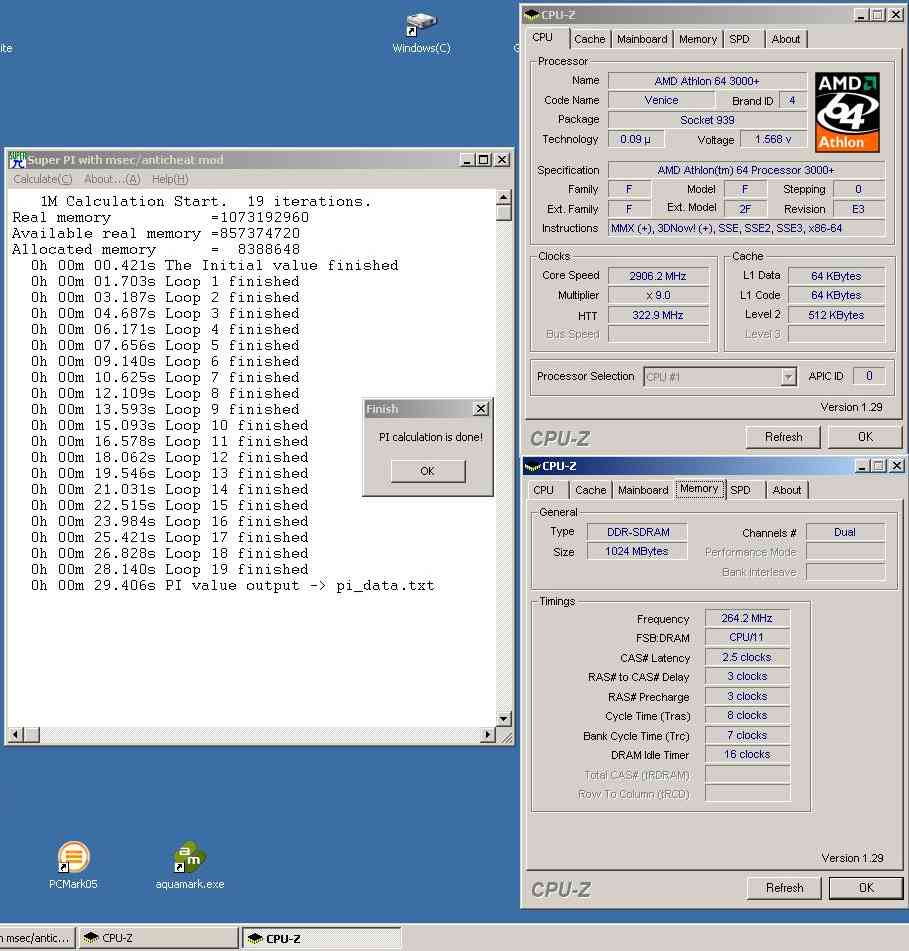The width and height of the screenshot is (909, 951).
Task: Click the processor Name field AMD Athlon 64 3000+
Action: [707, 81]
